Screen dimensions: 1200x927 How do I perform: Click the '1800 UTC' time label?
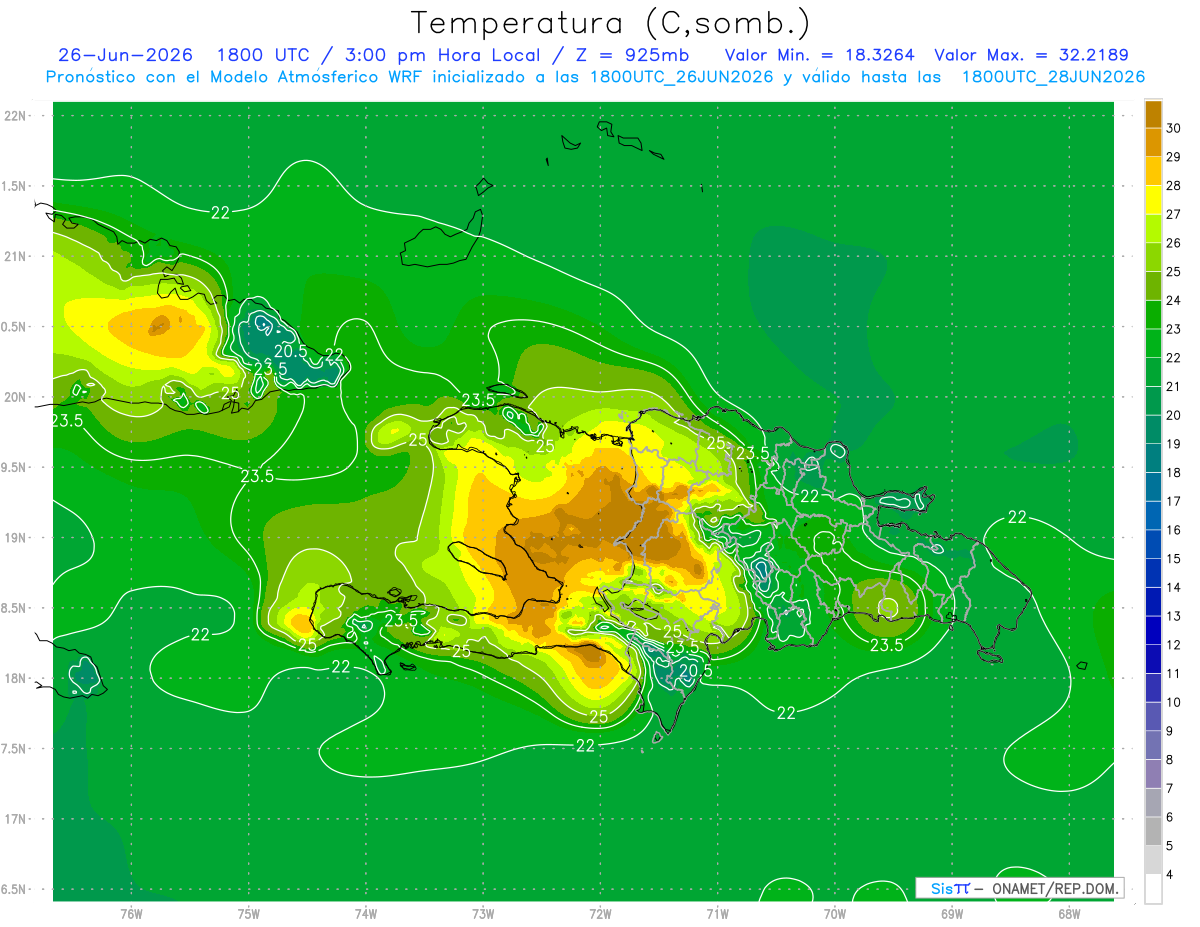click(263, 55)
